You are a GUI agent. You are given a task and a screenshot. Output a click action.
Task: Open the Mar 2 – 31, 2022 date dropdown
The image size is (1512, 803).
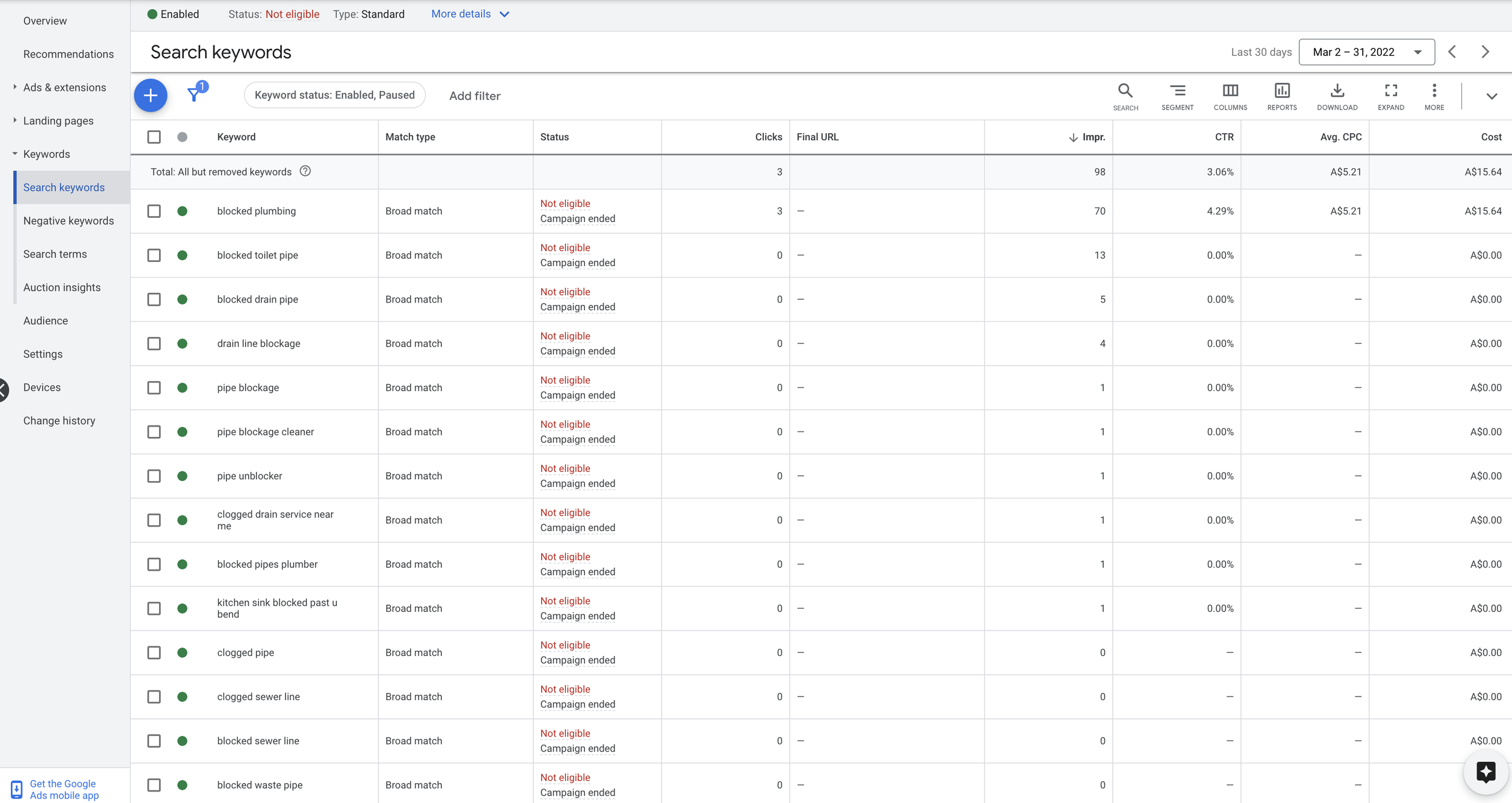click(1366, 52)
